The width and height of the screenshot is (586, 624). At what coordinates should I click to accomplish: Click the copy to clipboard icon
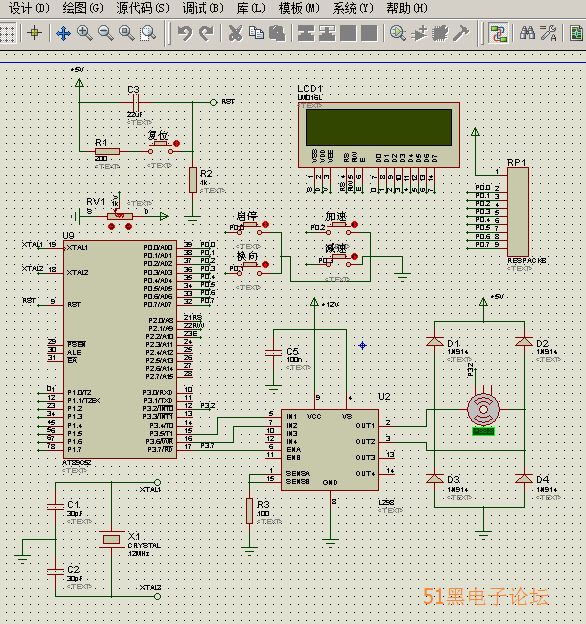coord(257,33)
